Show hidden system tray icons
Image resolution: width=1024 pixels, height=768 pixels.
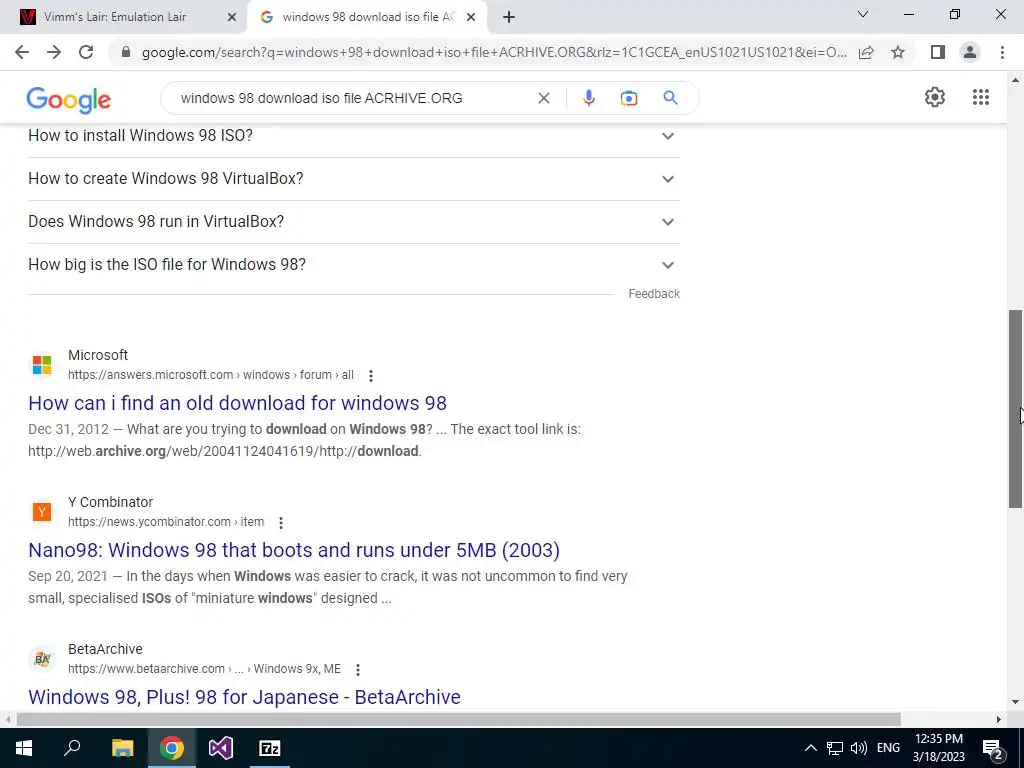click(810, 748)
